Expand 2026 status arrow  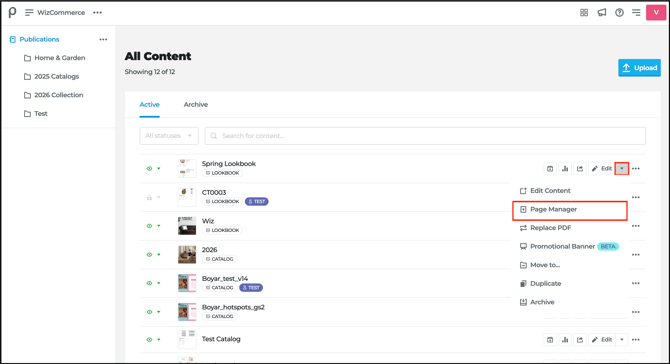[x=159, y=255]
